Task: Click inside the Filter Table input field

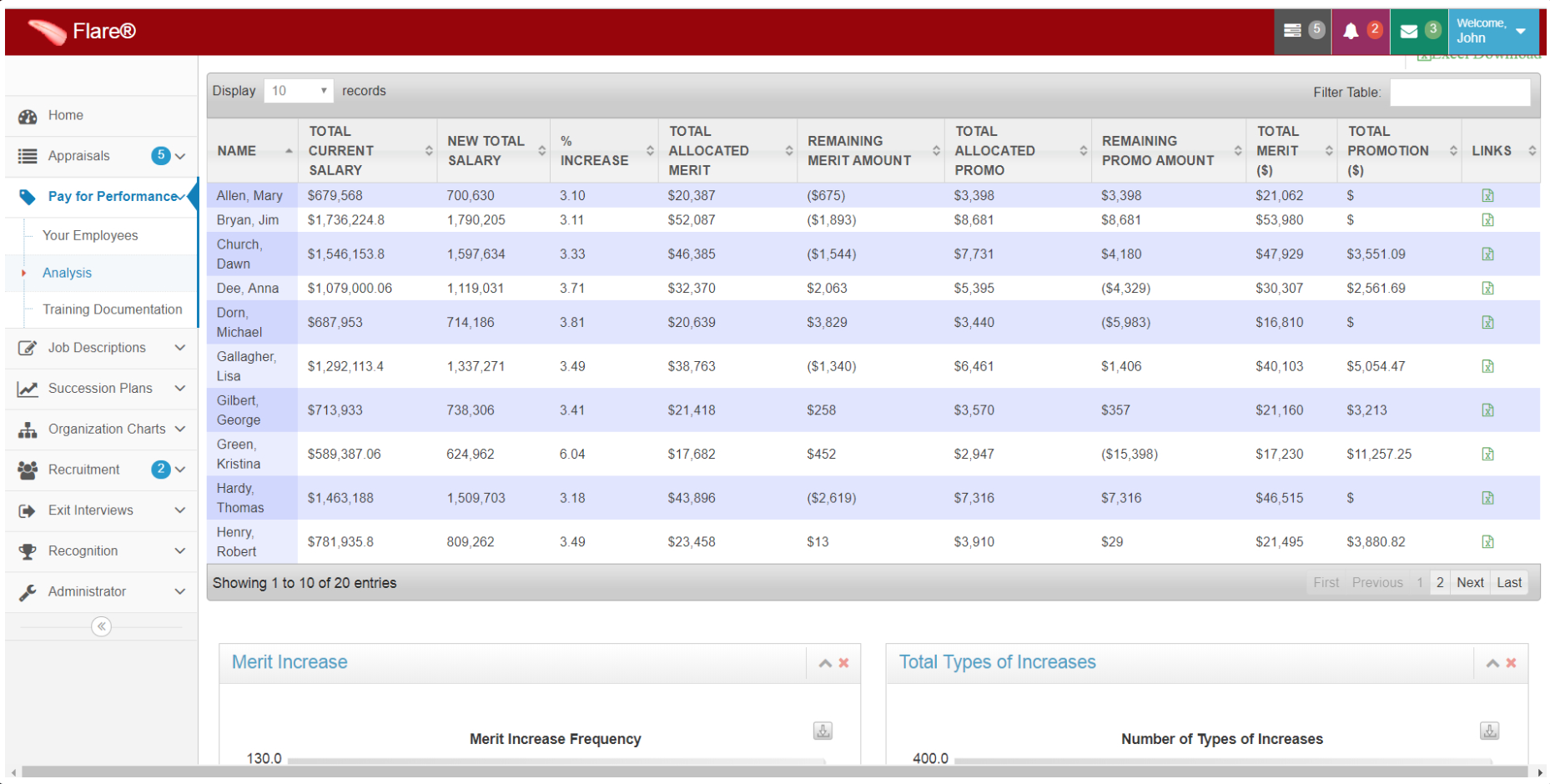Action: [x=1460, y=92]
